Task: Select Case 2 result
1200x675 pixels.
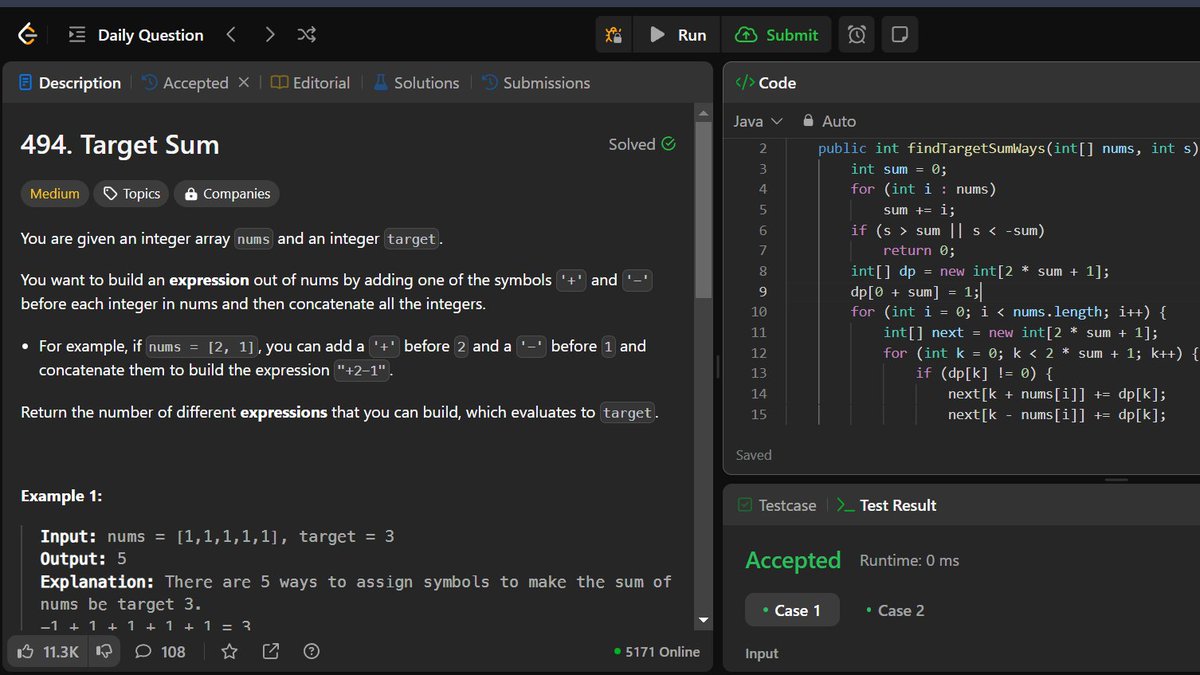Action: click(895, 610)
